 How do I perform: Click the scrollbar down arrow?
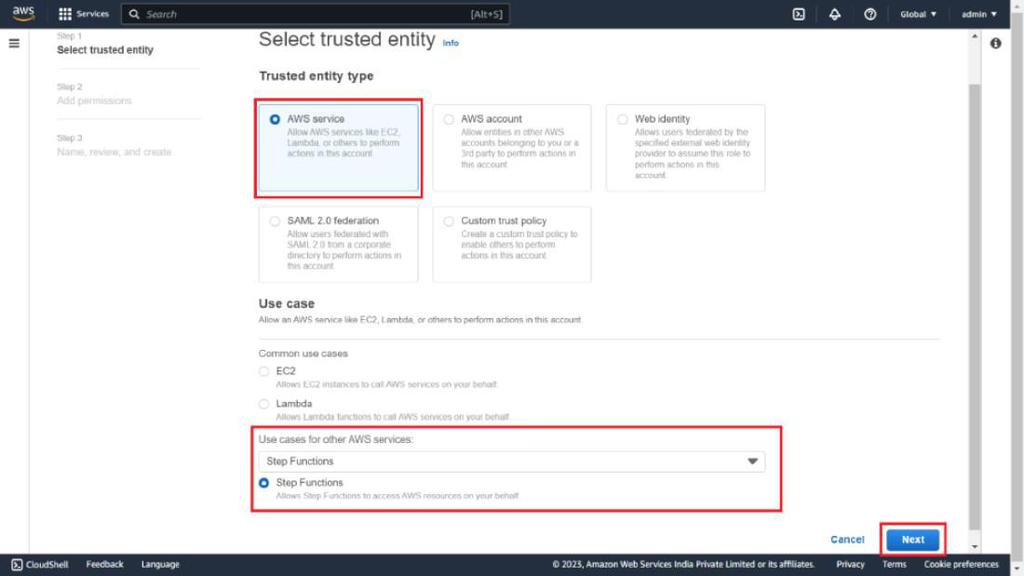(974, 547)
